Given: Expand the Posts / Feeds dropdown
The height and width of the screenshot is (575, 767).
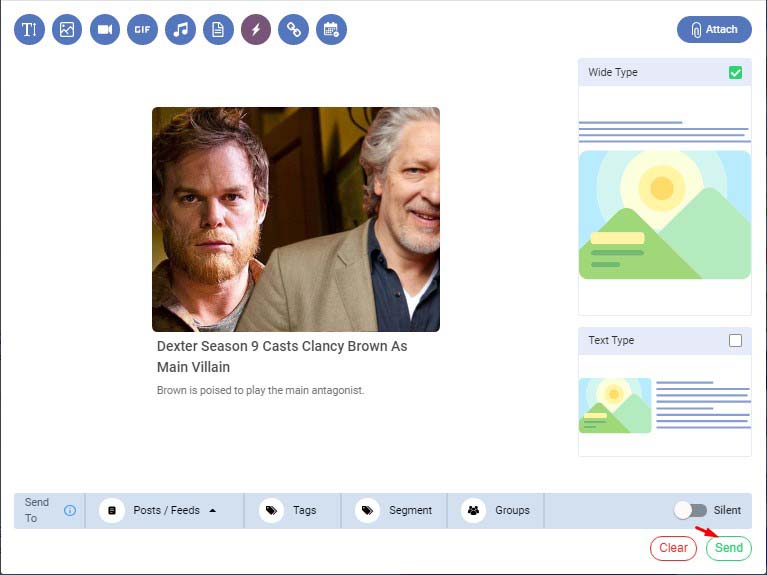Looking at the screenshot, I should [164, 510].
